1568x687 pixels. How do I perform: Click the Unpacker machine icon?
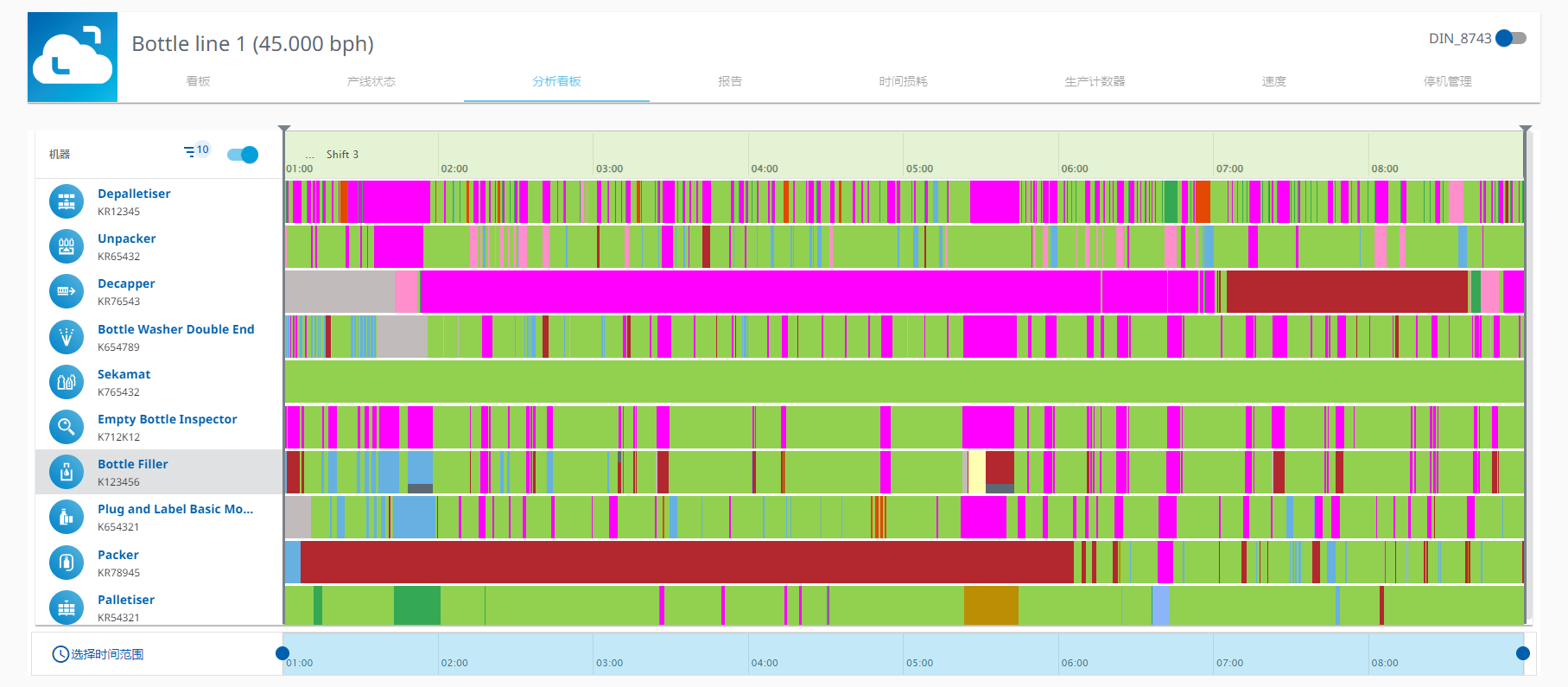67,246
